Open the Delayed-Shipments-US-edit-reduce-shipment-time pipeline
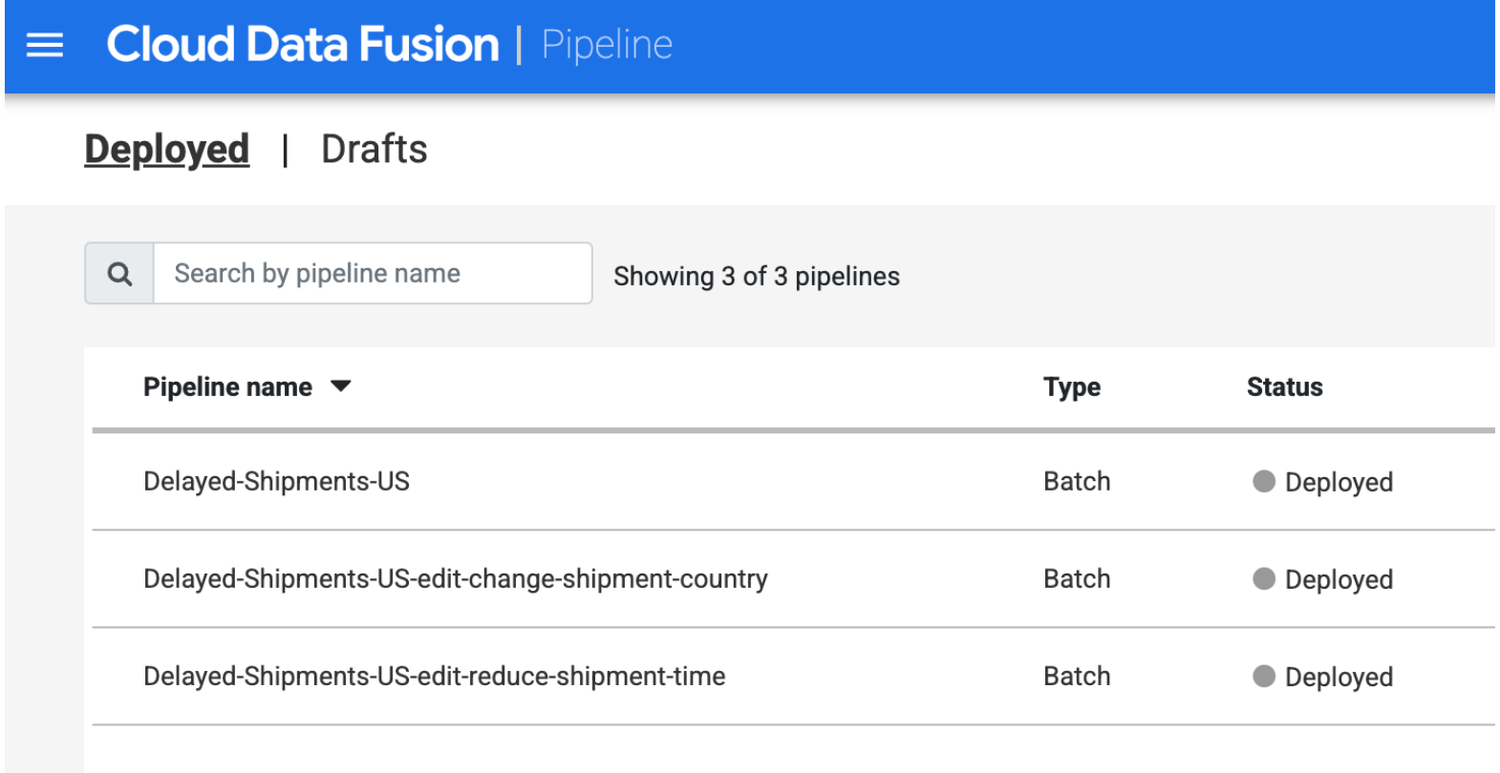Viewport: 1500px width, 773px height. point(434,677)
